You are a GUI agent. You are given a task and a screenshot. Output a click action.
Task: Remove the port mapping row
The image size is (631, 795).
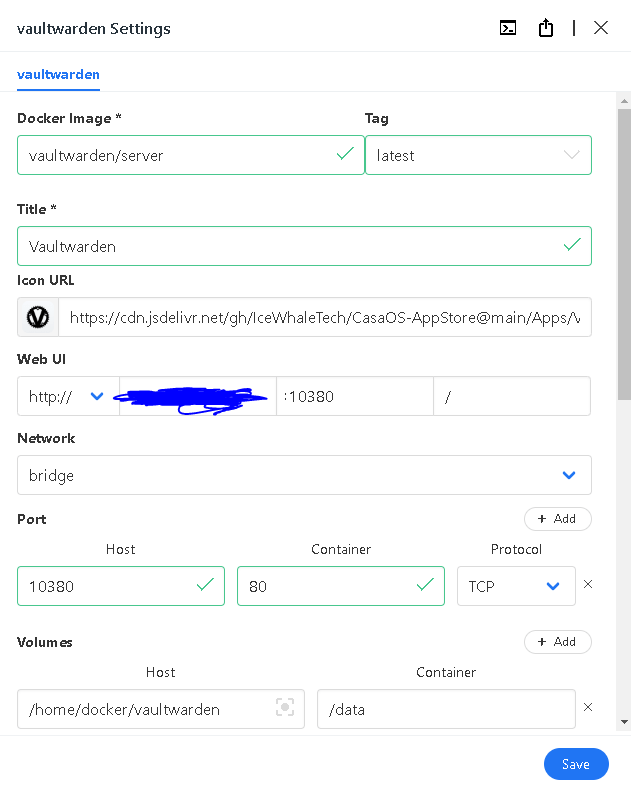click(x=587, y=584)
